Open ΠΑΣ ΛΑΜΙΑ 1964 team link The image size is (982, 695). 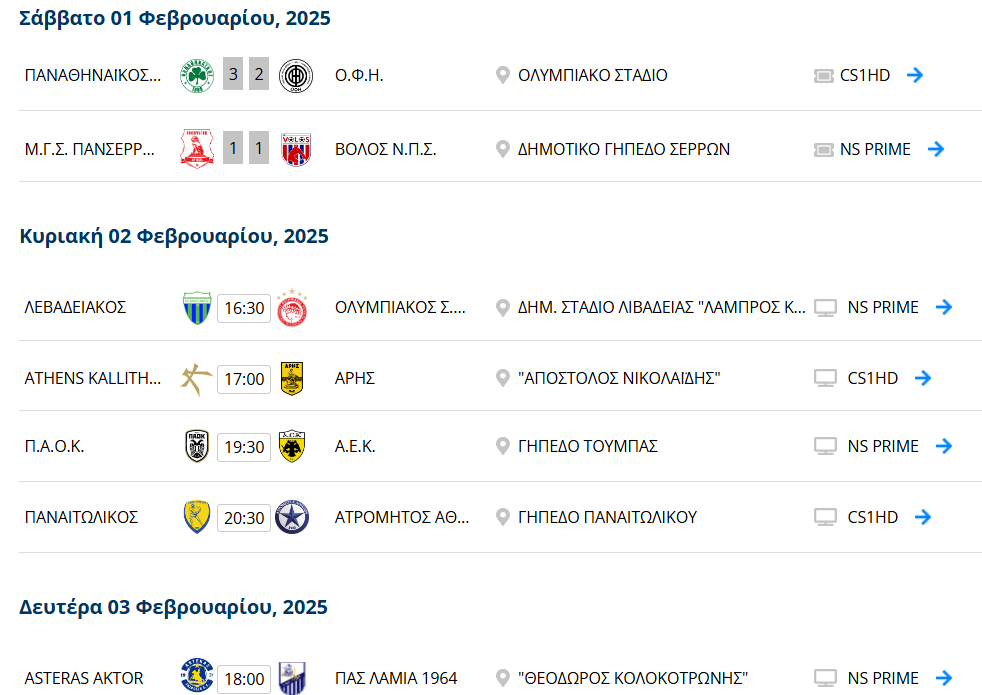point(396,678)
